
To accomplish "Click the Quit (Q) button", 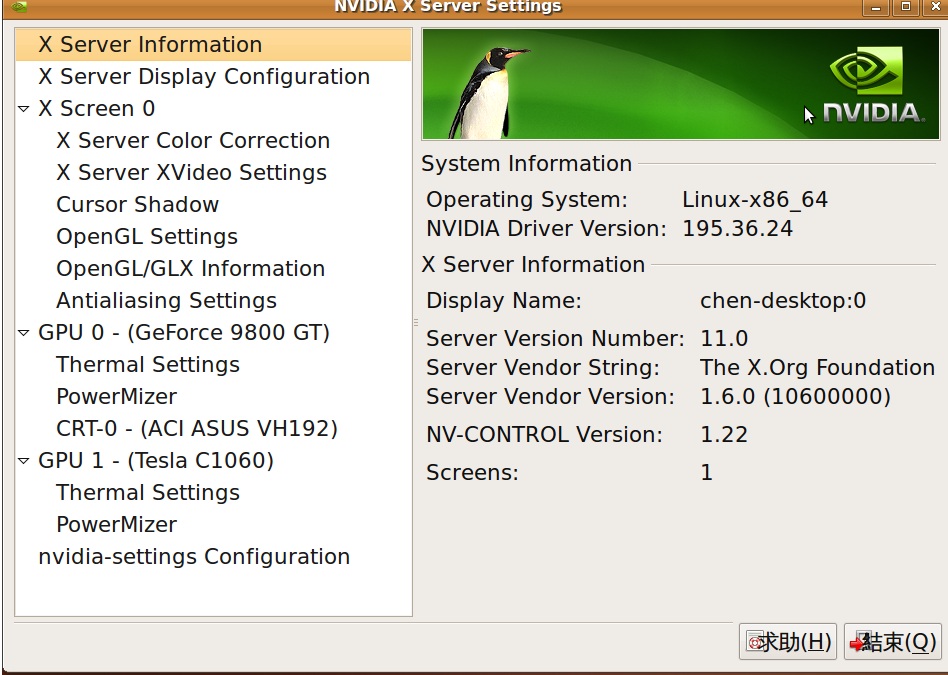I will point(893,642).
